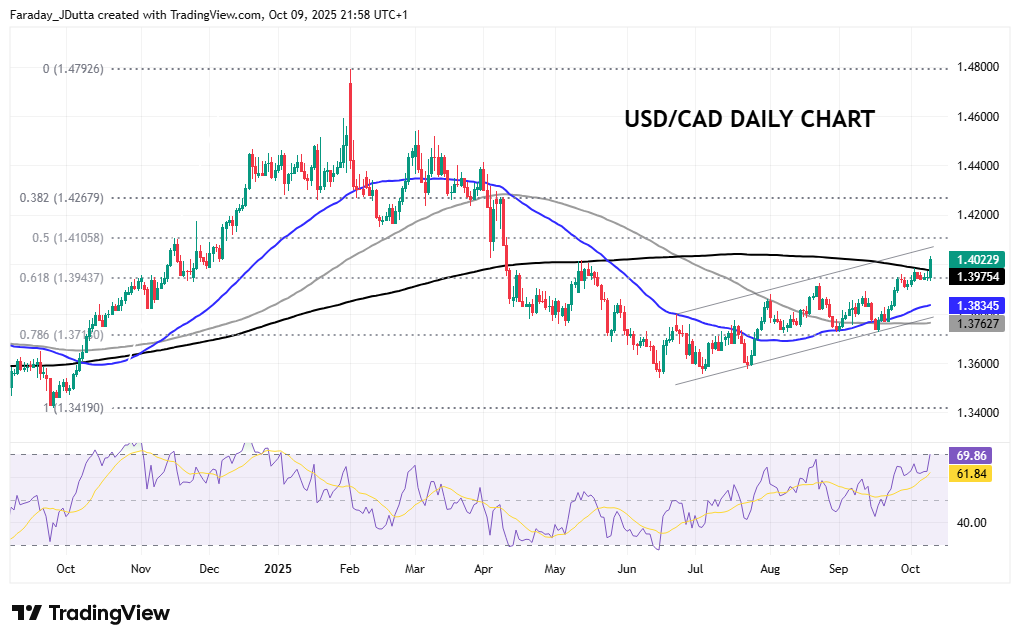Click the 1.48000 price axis label
Screen dimensions: 1020x643
(975, 68)
